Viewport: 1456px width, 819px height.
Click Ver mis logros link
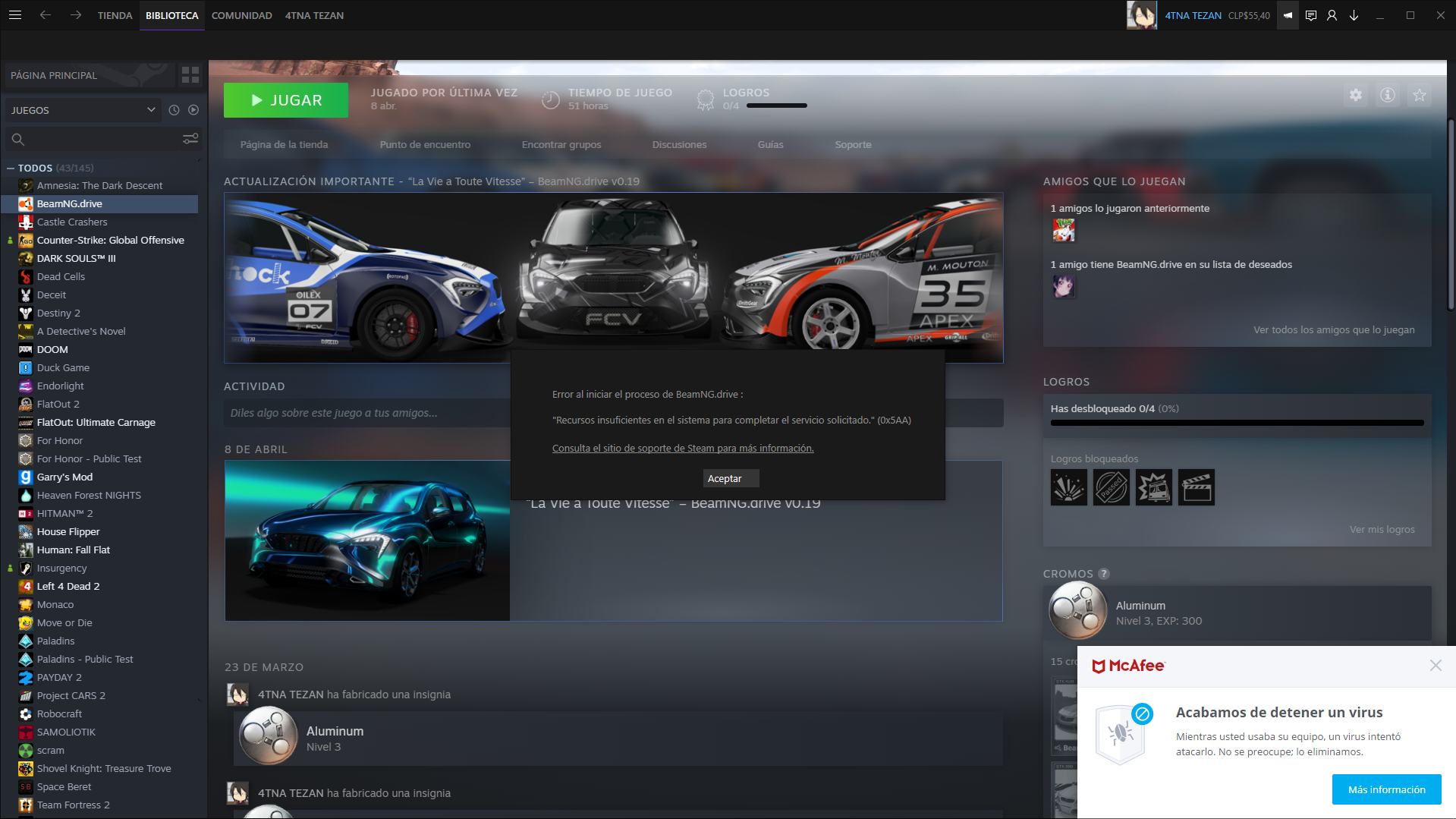[1382, 529]
